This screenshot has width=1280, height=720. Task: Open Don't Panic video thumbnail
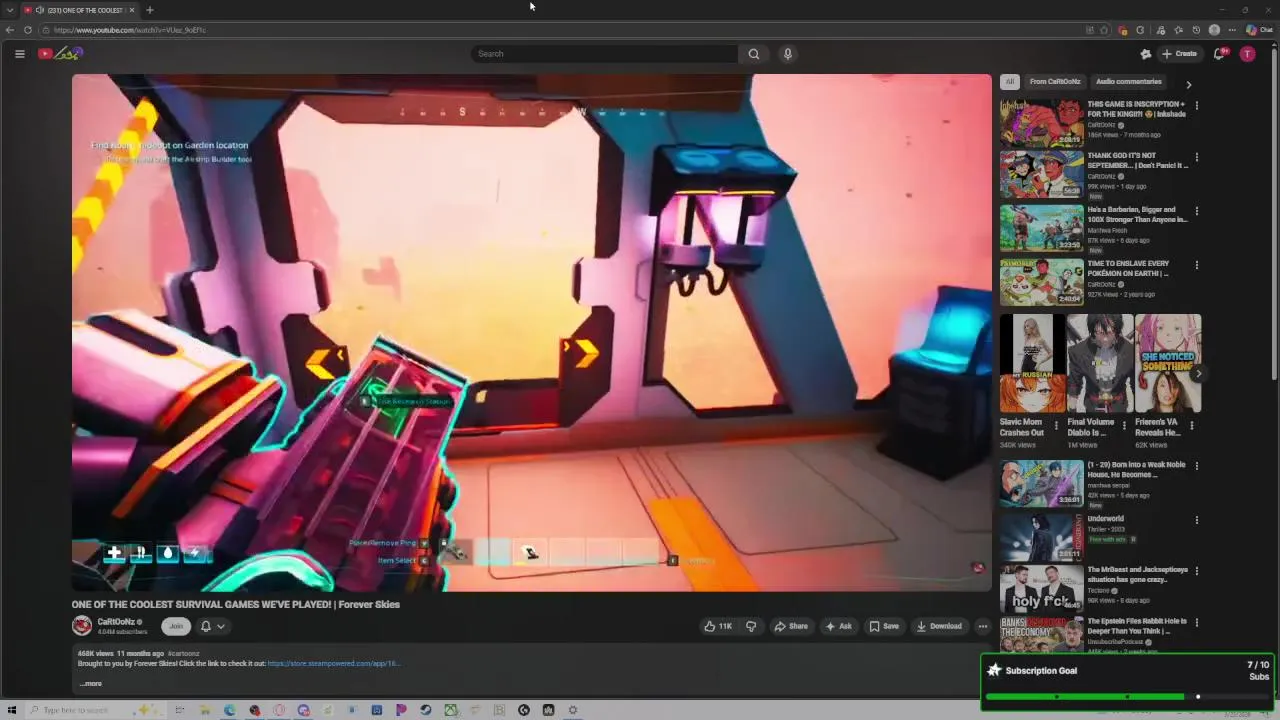pyautogui.click(x=1041, y=174)
